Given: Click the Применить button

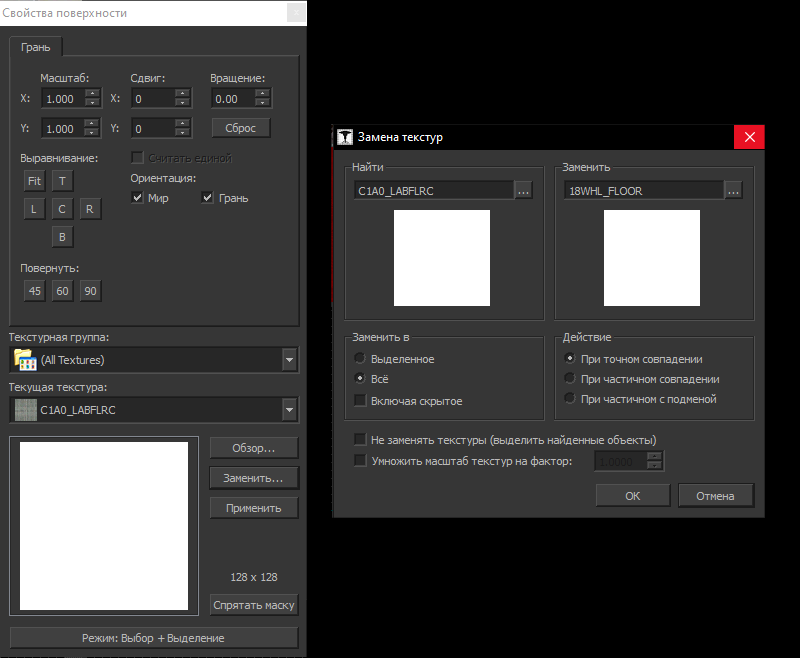Looking at the screenshot, I should 254,508.
